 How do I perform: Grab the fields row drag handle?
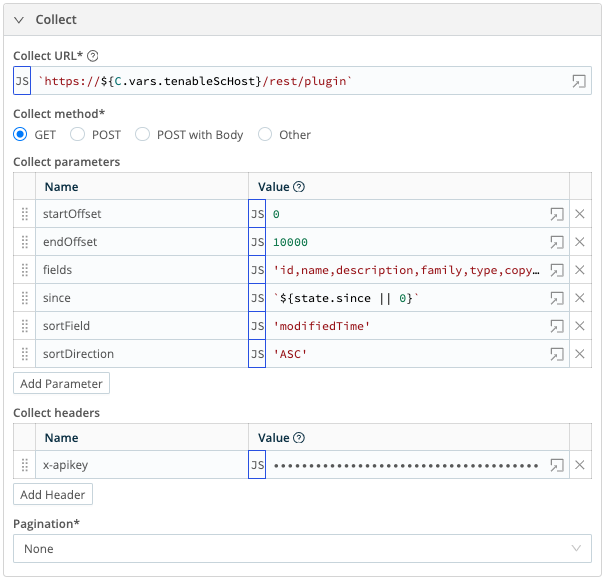[25, 270]
